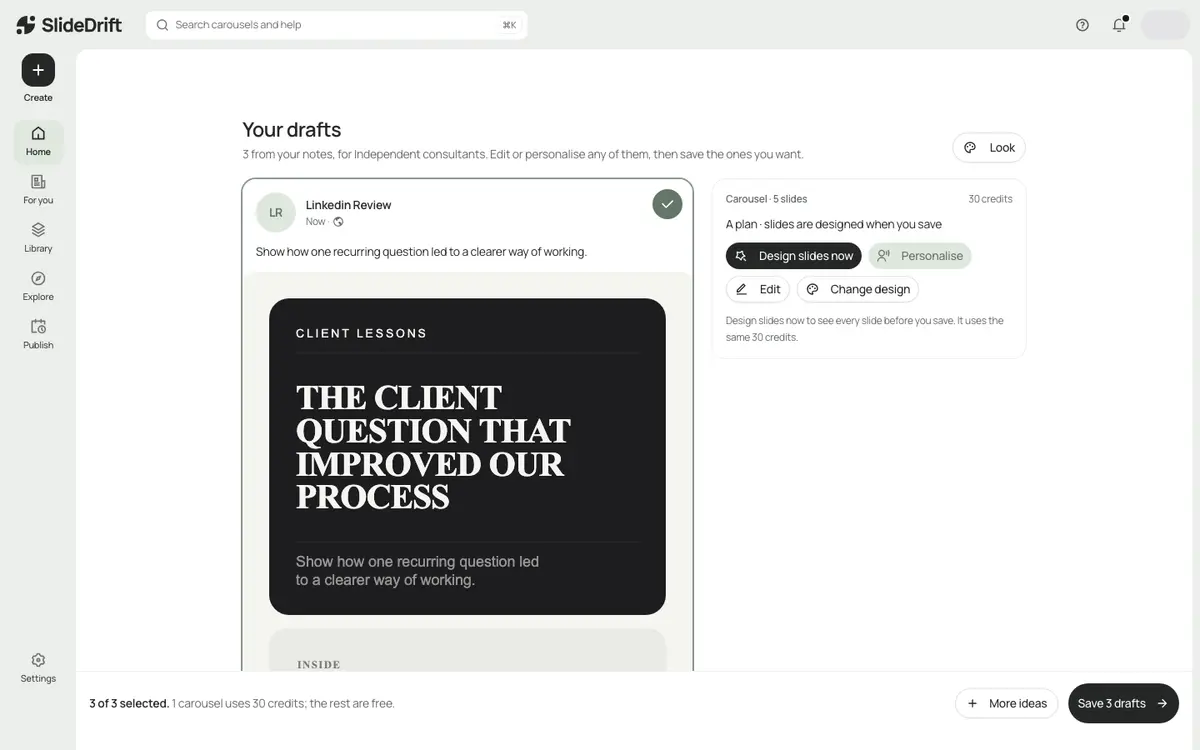Select the Client Lessons cover slide thumbnail
Screen dimensions: 1200x750
coord(467,457)
